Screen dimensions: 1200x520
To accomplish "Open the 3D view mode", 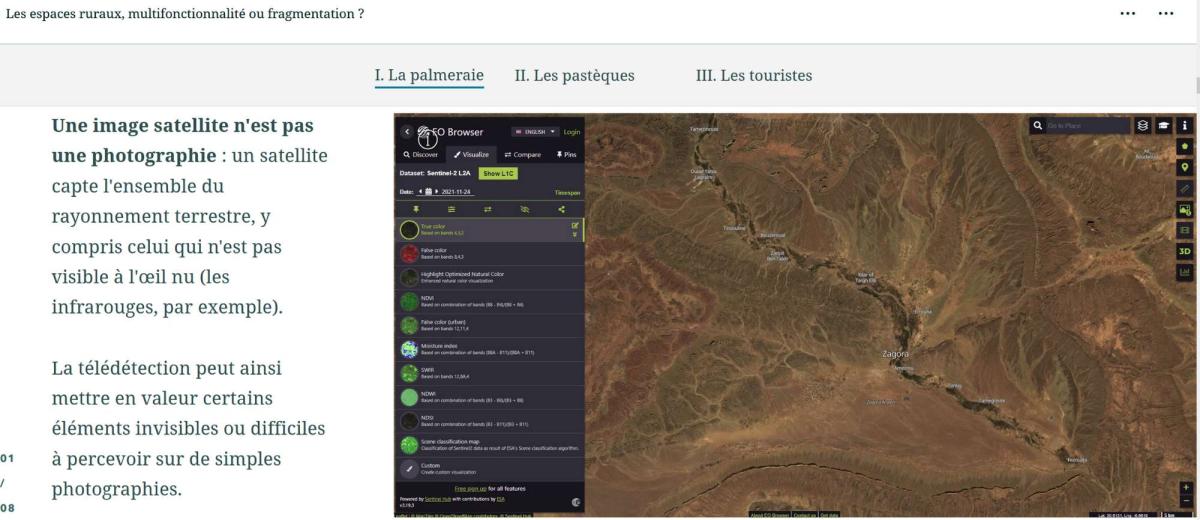I will coord(1185,251).
